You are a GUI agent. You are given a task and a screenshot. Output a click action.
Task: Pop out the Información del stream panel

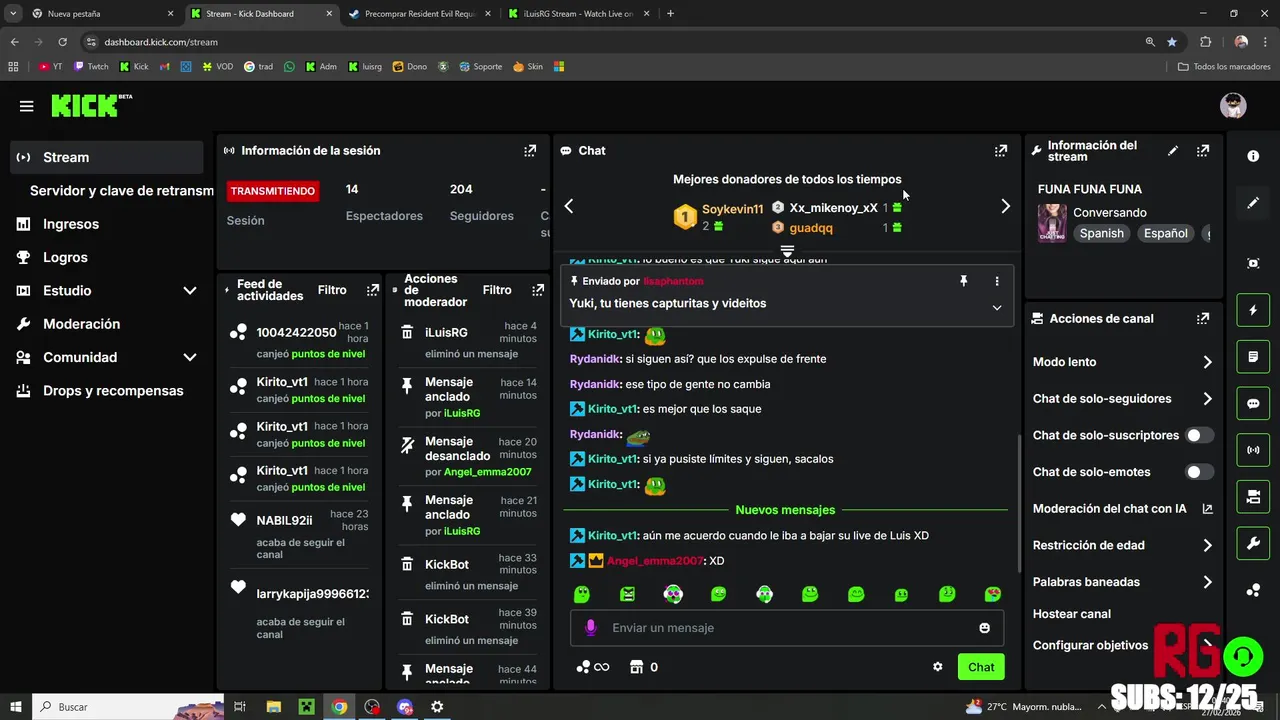(1203, 151)
